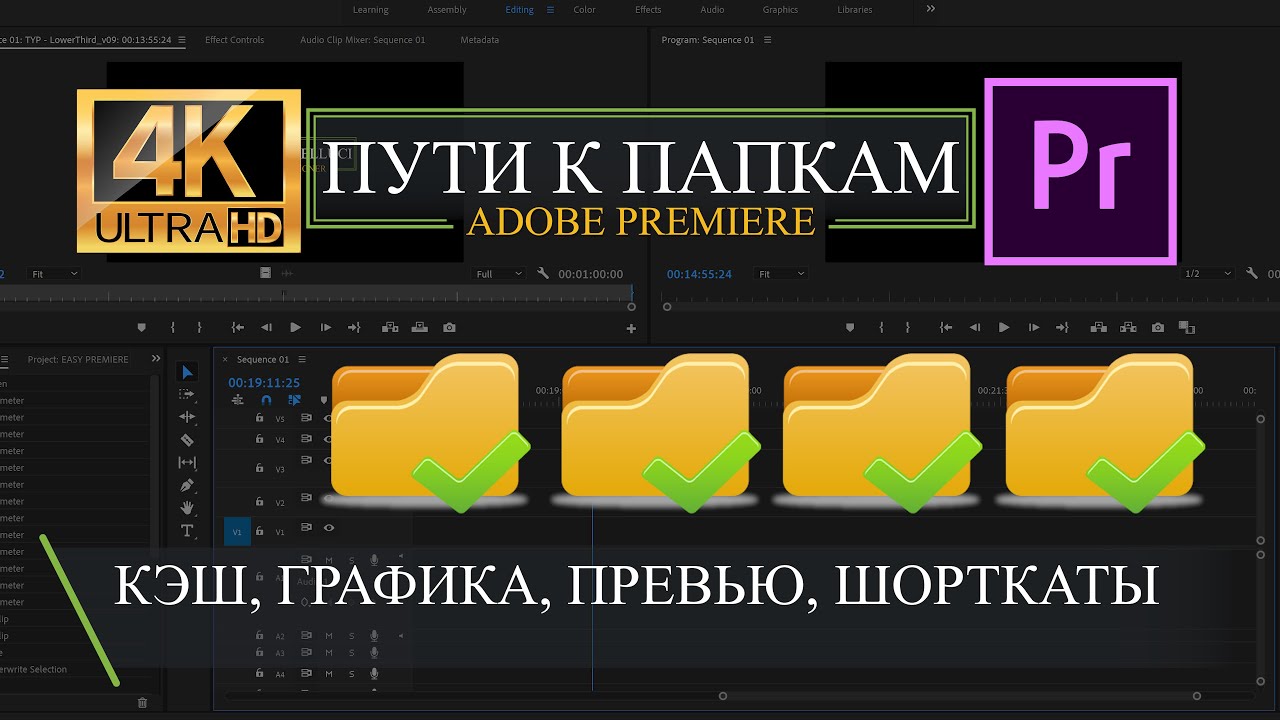This screenshot has width=1280, height=720.
Task: Open the Metadata tab
Action: [x=480, y=40]
